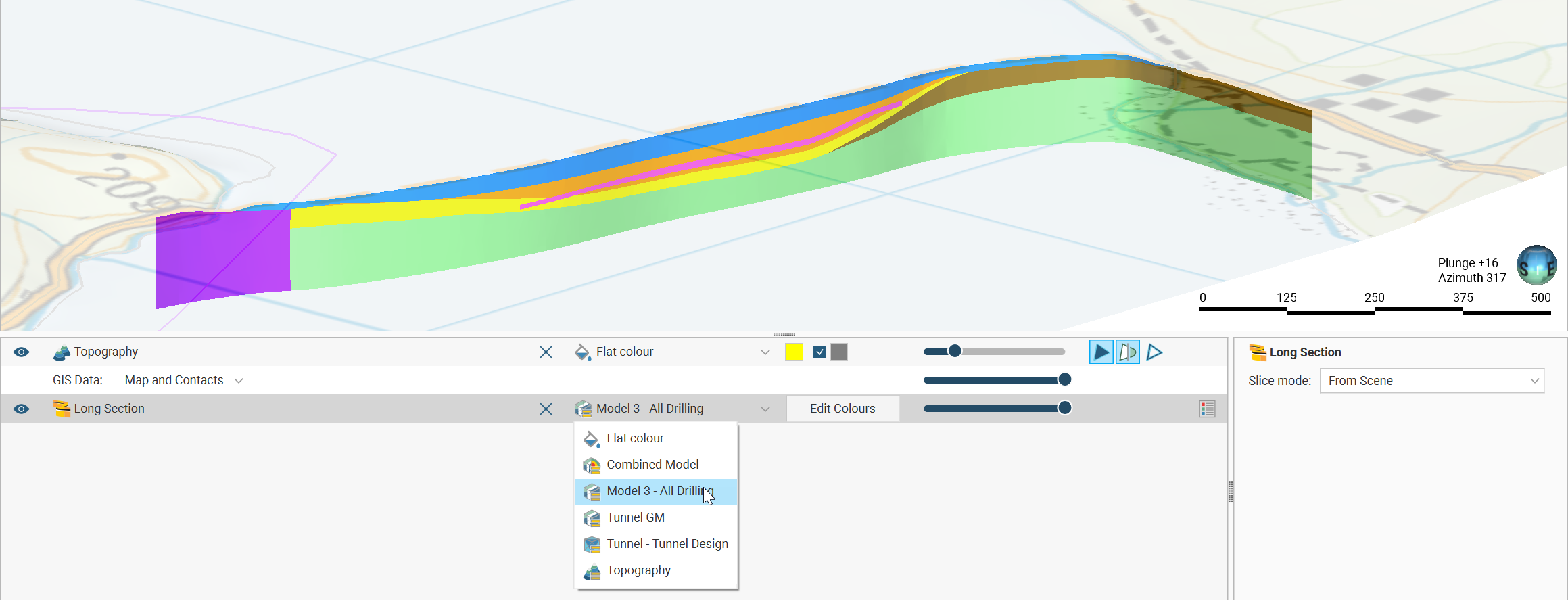Click the Long Section icon in shape list

[62, 409]
